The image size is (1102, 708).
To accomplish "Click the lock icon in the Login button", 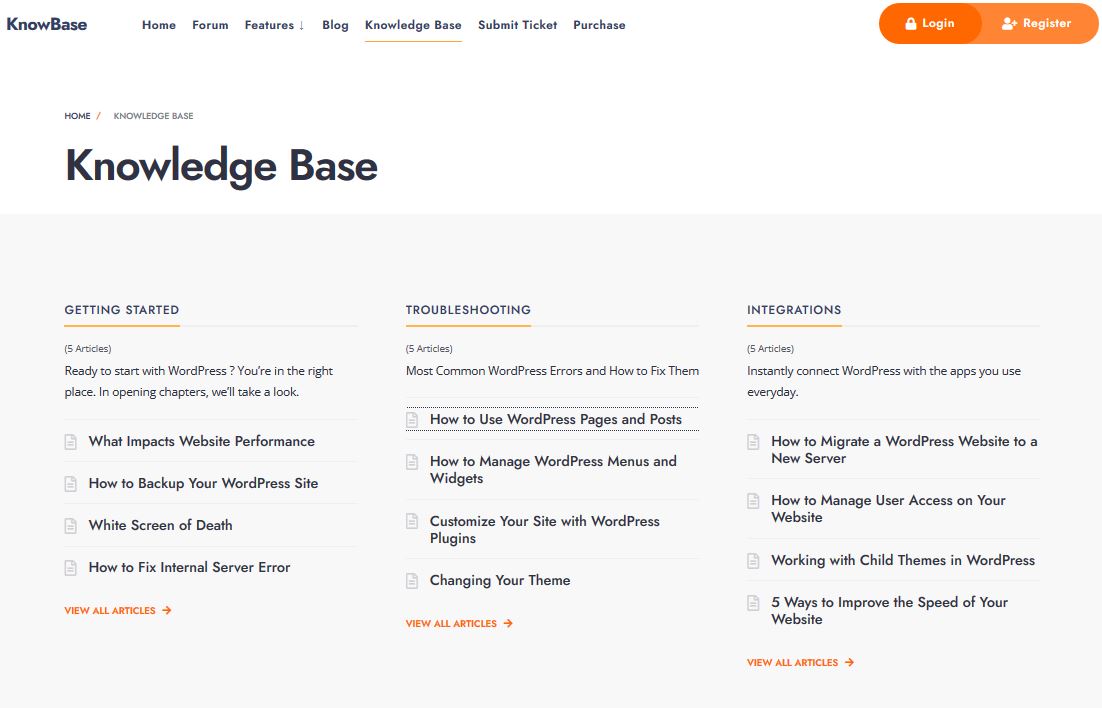I will tap(910, 23).
